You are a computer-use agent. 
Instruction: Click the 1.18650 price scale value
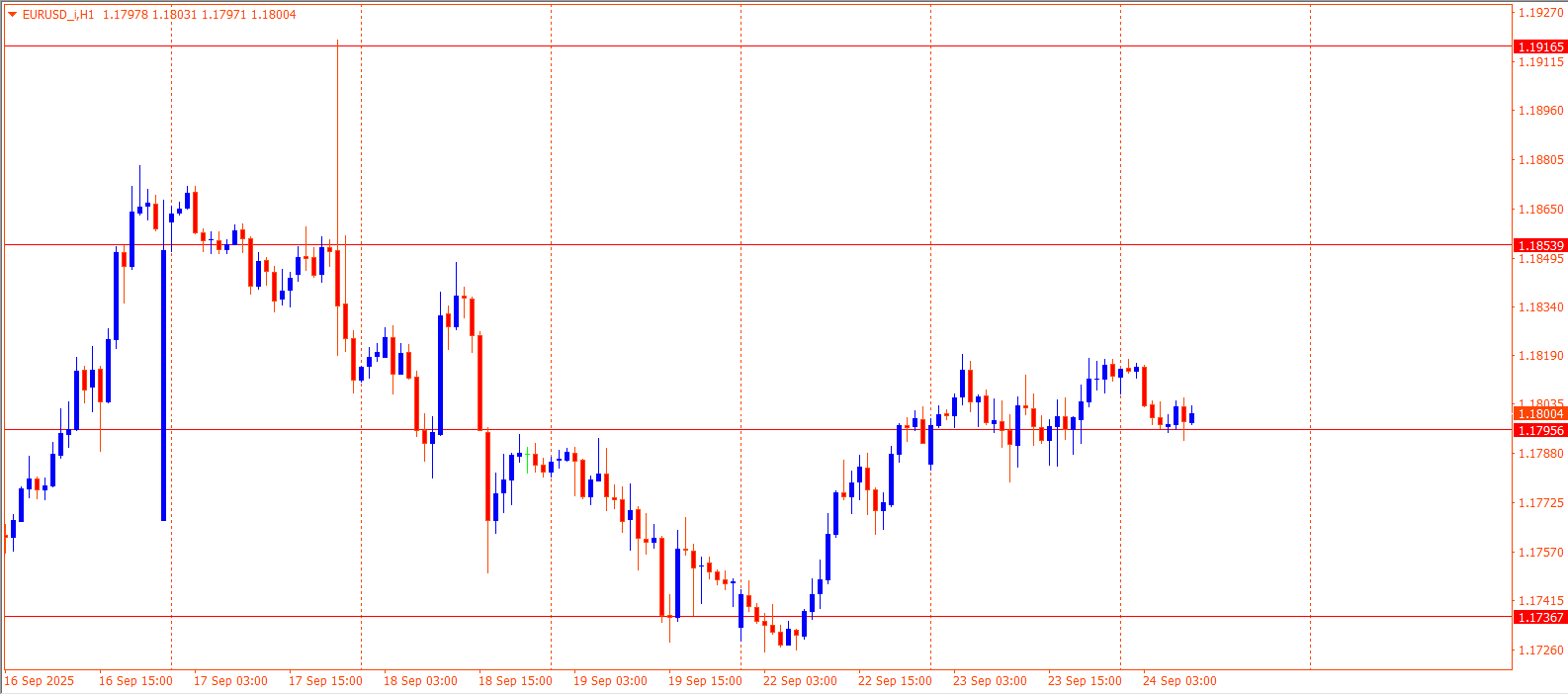(x=1540, y=210)
